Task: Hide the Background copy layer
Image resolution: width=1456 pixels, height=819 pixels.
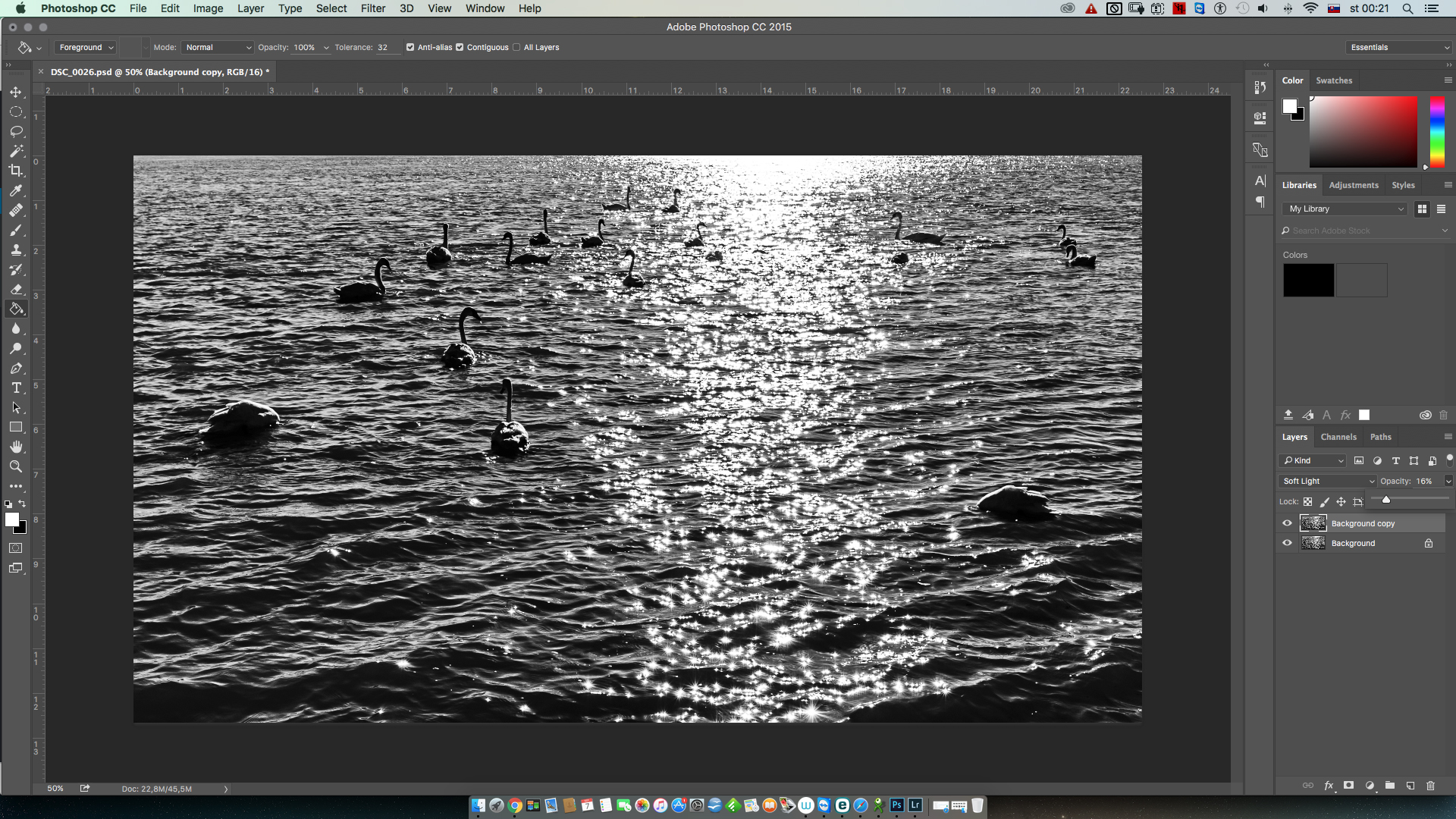Action: pos(1287,523)
